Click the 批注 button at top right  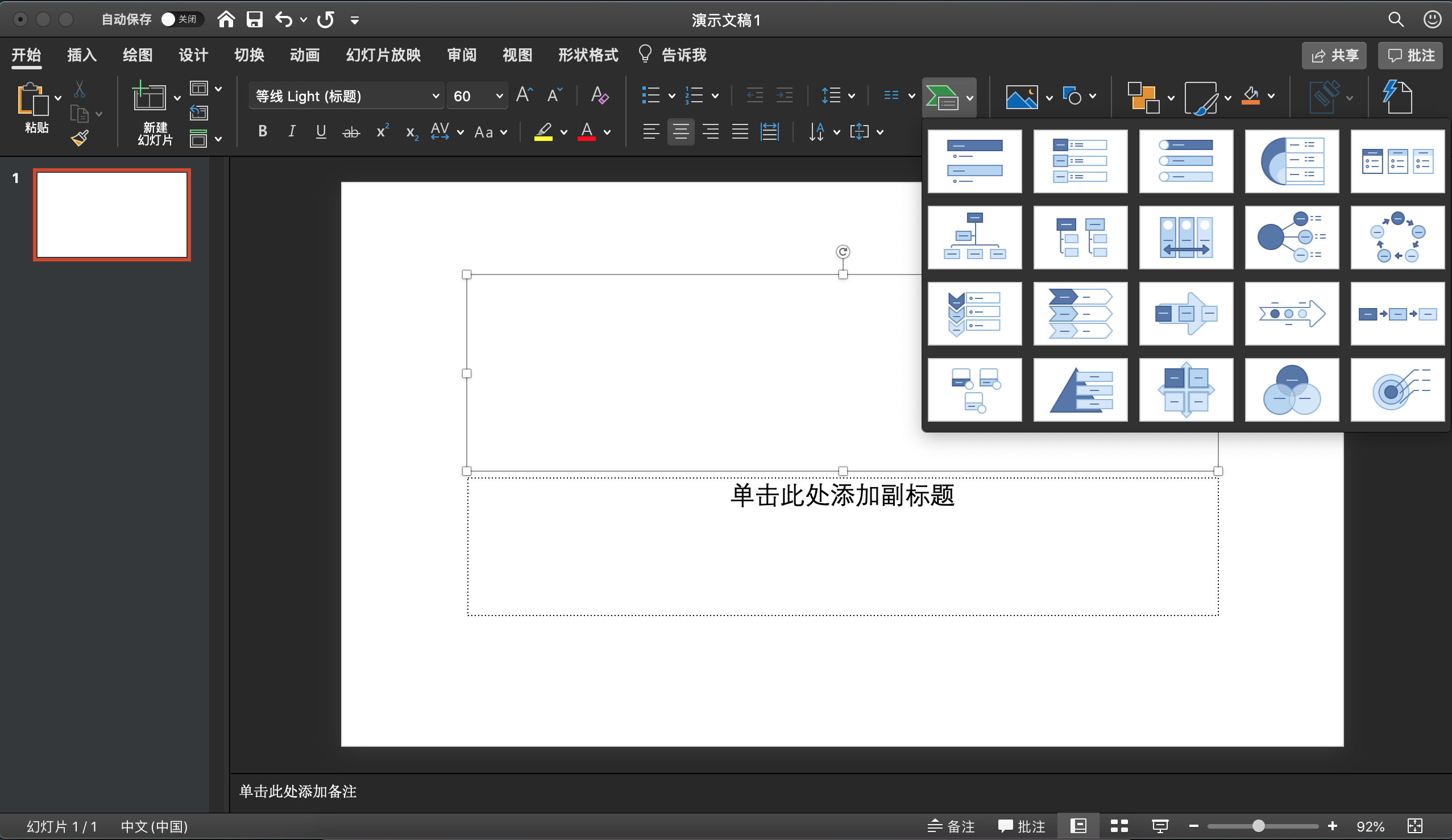1410,55
